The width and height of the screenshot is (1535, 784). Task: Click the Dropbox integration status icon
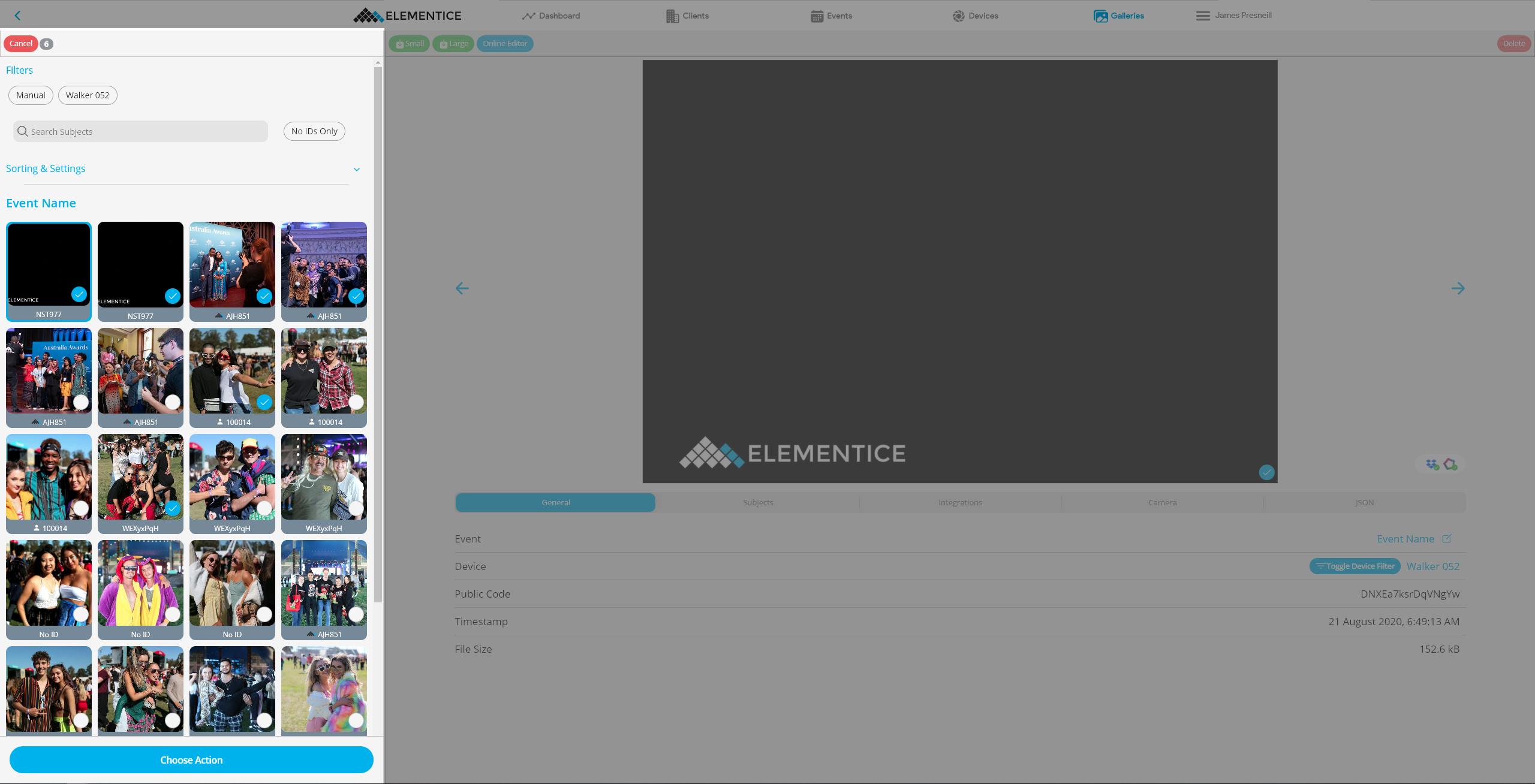click(1432, 465)
